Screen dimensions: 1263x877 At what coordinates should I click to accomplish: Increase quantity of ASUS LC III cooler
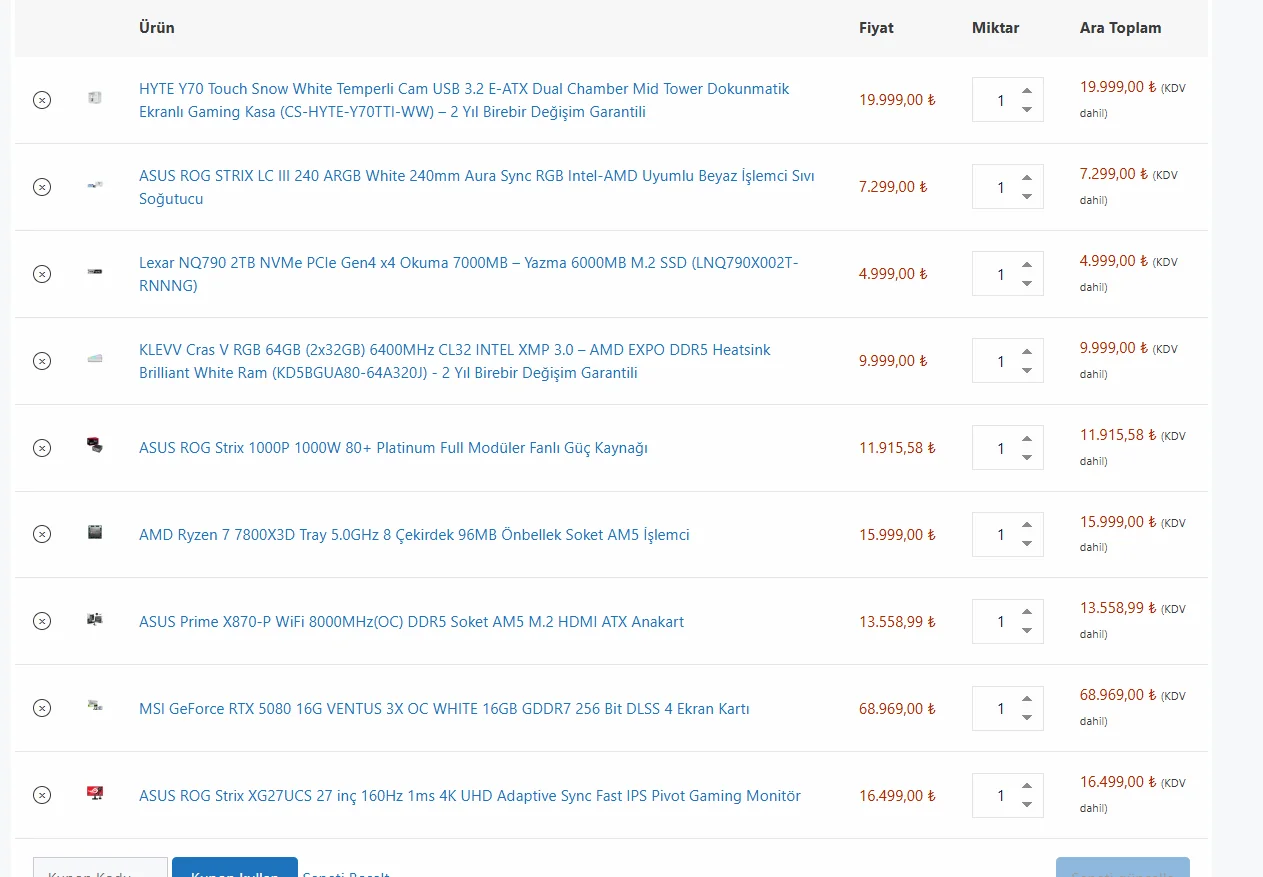[1026, 178]
